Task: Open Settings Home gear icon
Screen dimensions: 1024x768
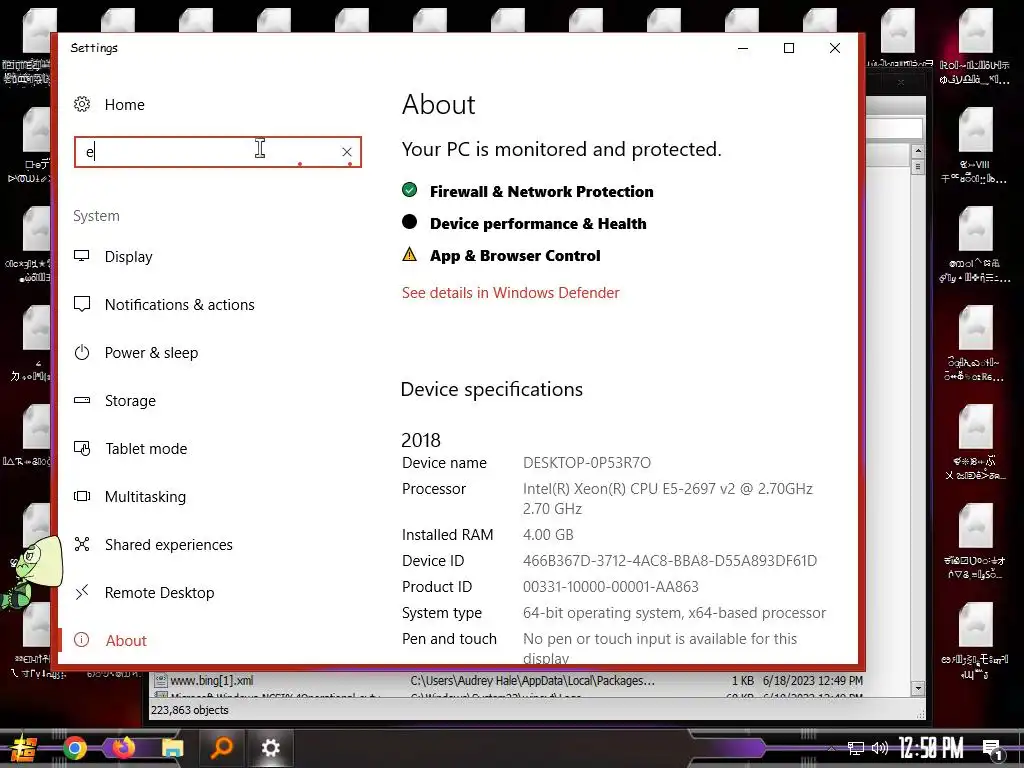Action: pos(82,104)
